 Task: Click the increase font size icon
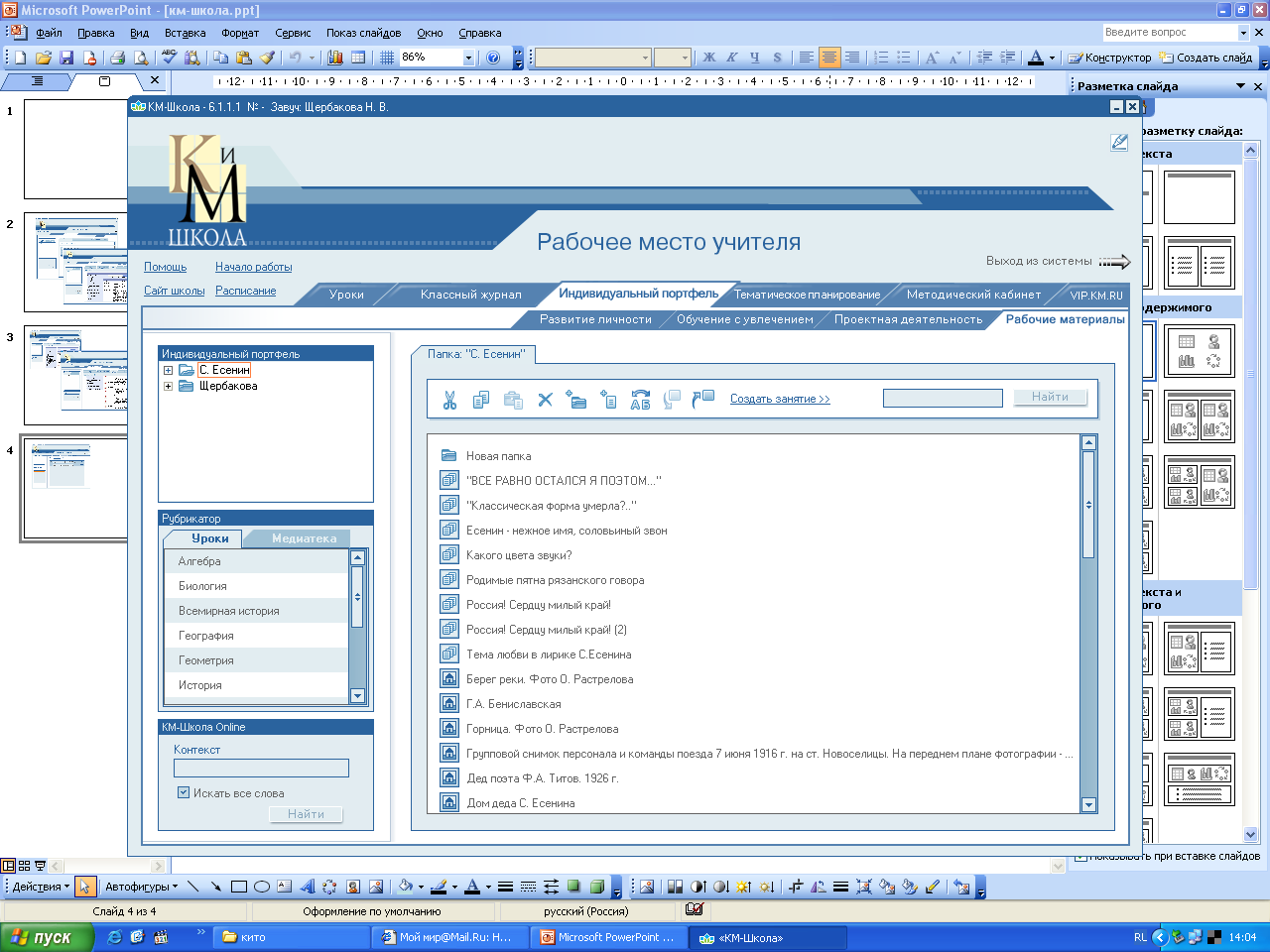tap(932, 58)
